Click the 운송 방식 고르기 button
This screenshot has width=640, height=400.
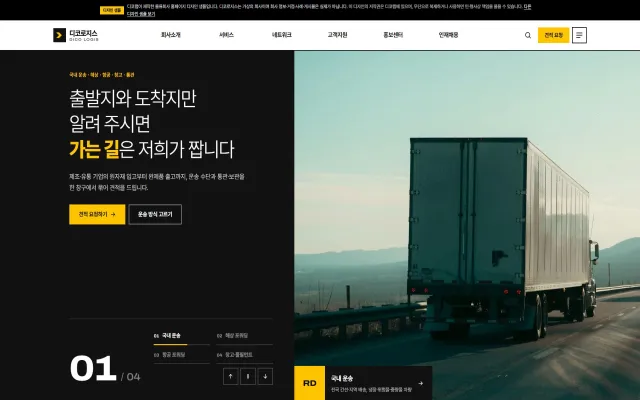(155, 214)
